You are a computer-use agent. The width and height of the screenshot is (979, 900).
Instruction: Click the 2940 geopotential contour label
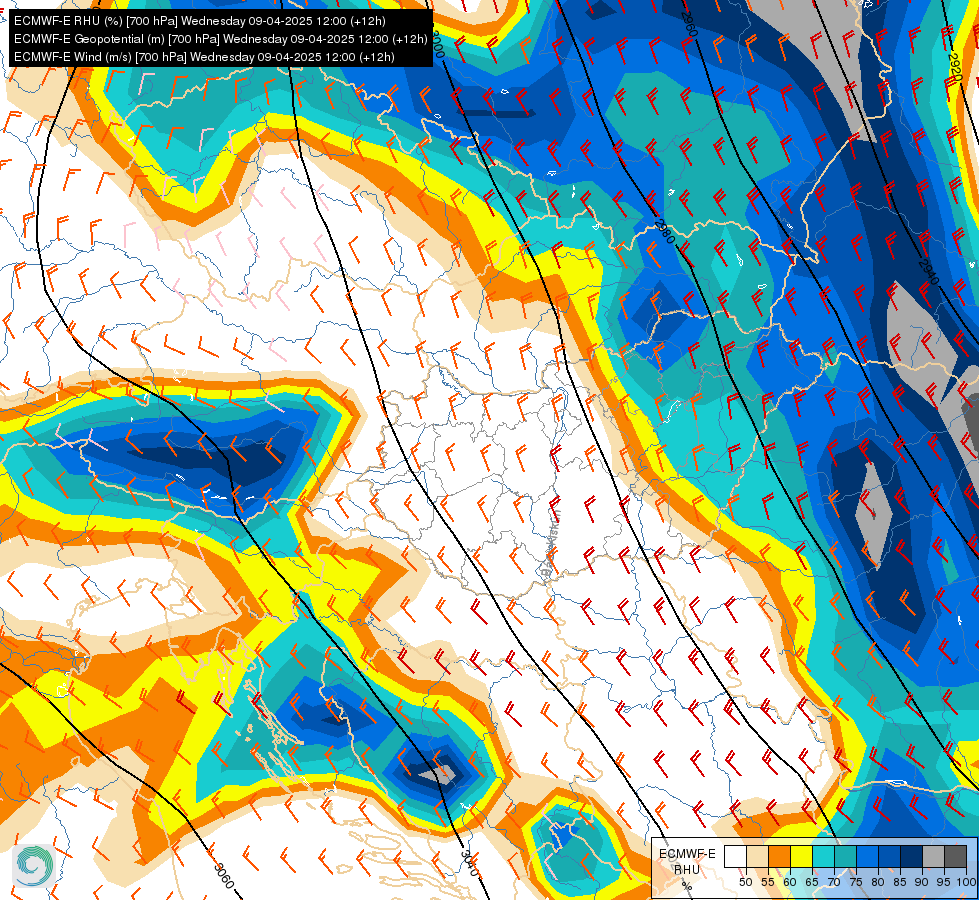click(x=928, y=272)
